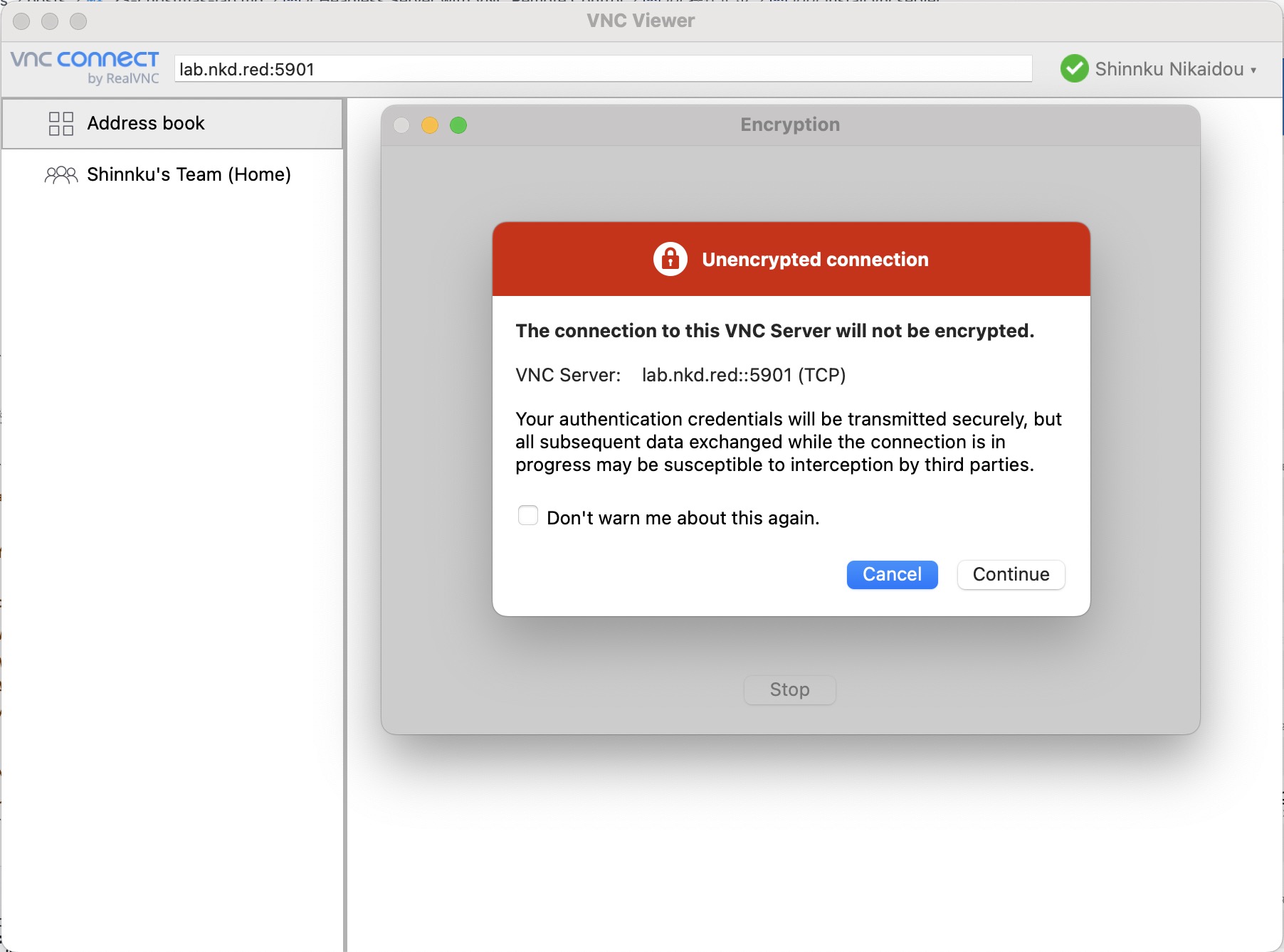Stop the current connection attempt

(x=789, y=689)
